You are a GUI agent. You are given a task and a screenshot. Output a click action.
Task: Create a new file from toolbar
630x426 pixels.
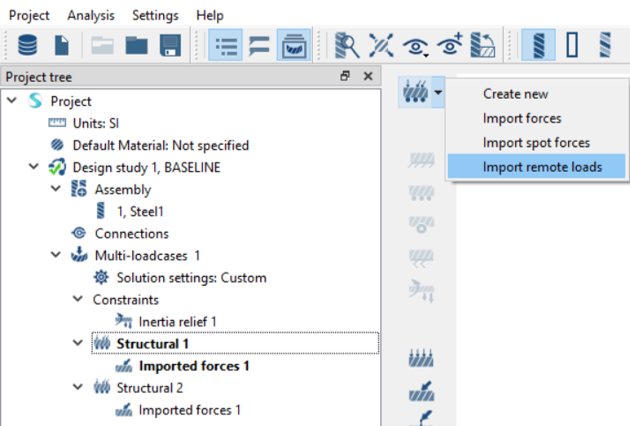point(61,45)
